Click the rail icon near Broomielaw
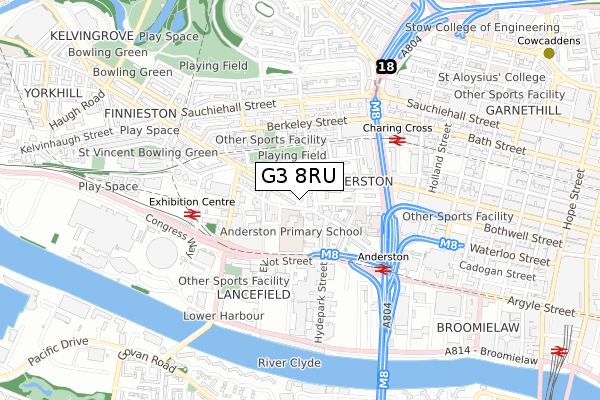 (559, 351)
